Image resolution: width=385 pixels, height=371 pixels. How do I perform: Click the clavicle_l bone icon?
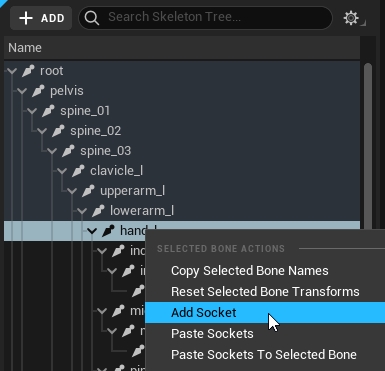coord(78,171)
